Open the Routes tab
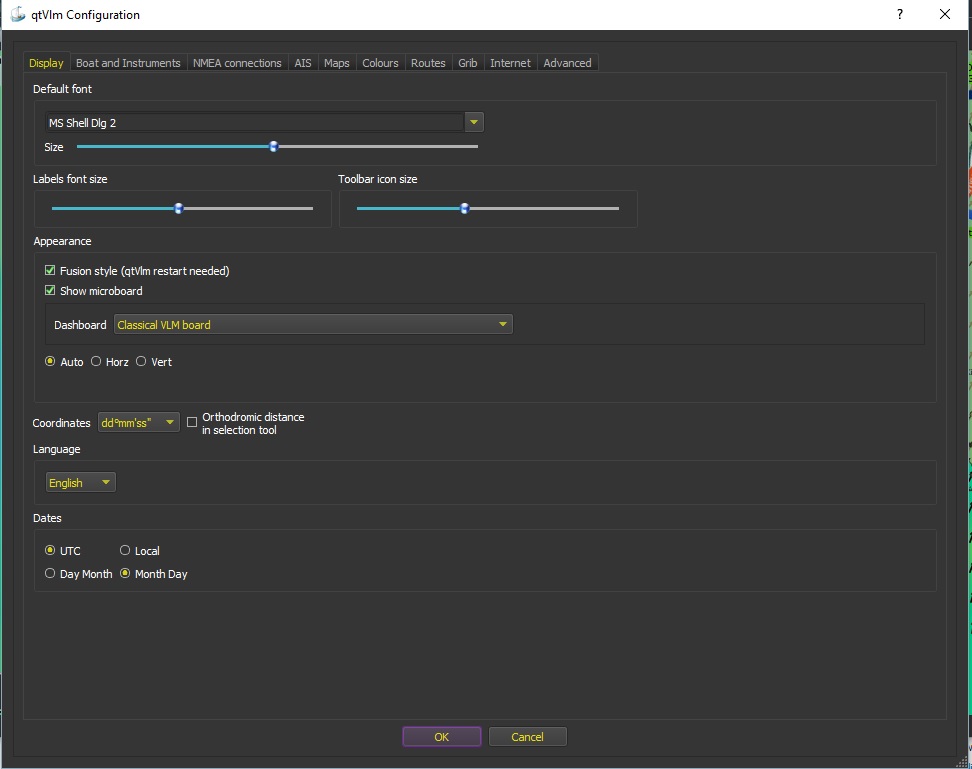 (428, 63)
